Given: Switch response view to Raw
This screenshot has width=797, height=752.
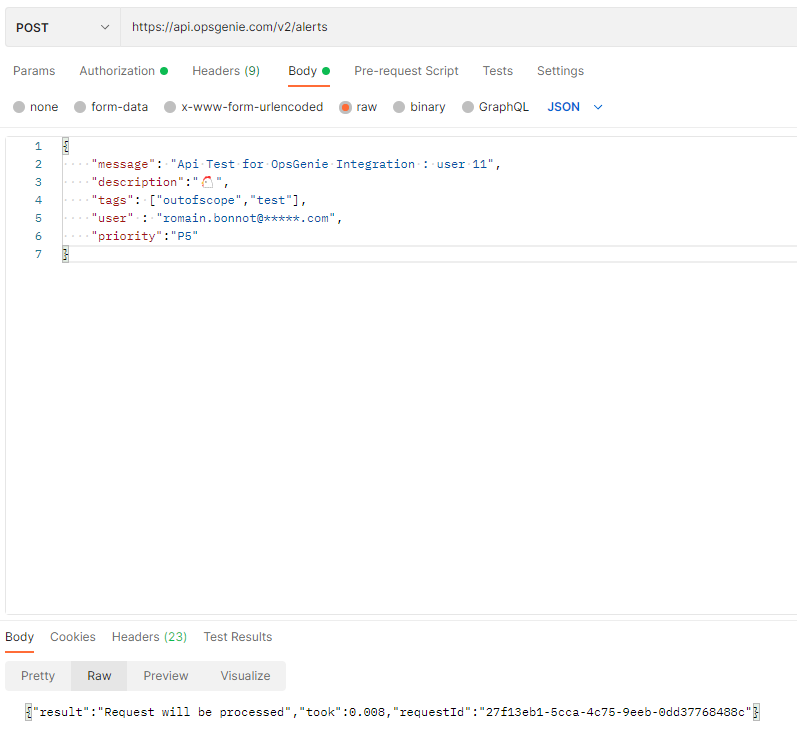Looking at the screenshot, I should click(99, 676).
